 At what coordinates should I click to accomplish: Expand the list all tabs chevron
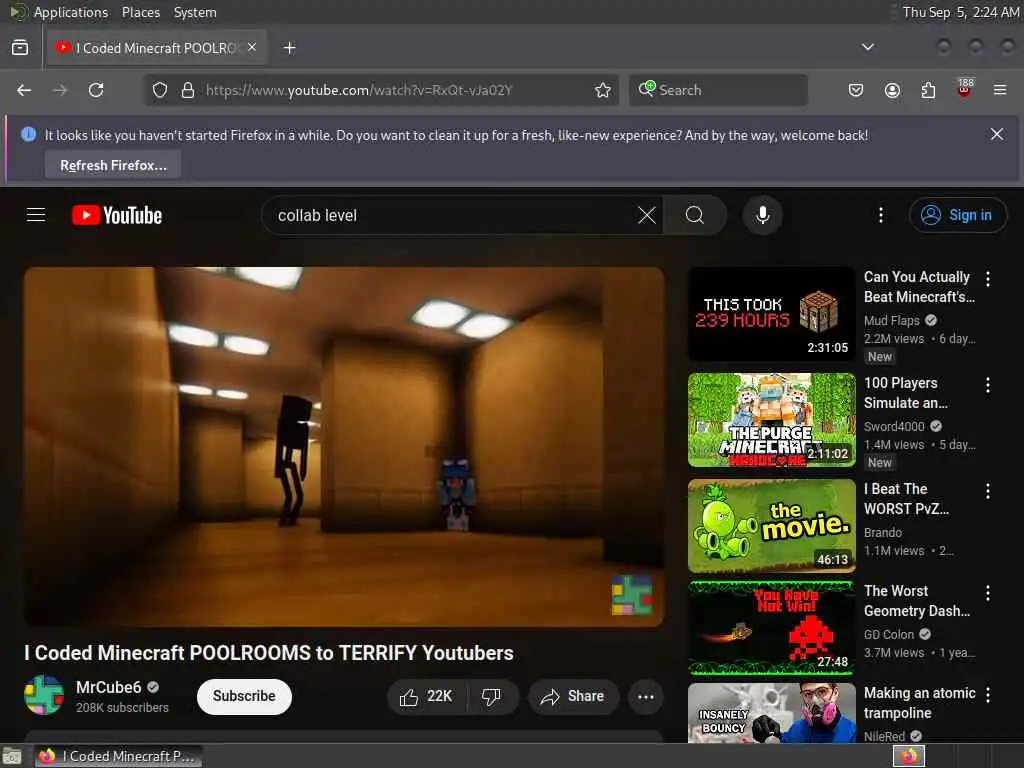[x=867, y=47]
